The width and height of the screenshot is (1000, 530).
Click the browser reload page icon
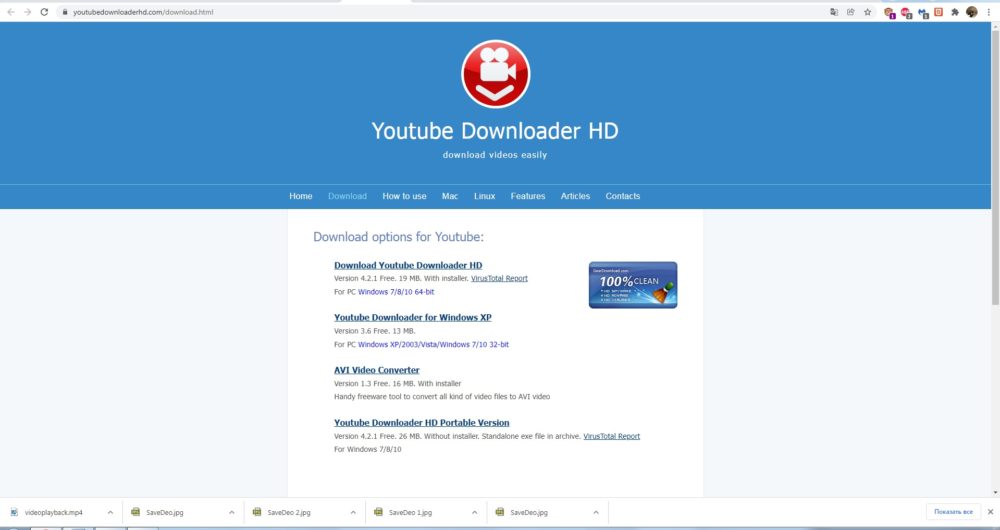coord(45,12)
